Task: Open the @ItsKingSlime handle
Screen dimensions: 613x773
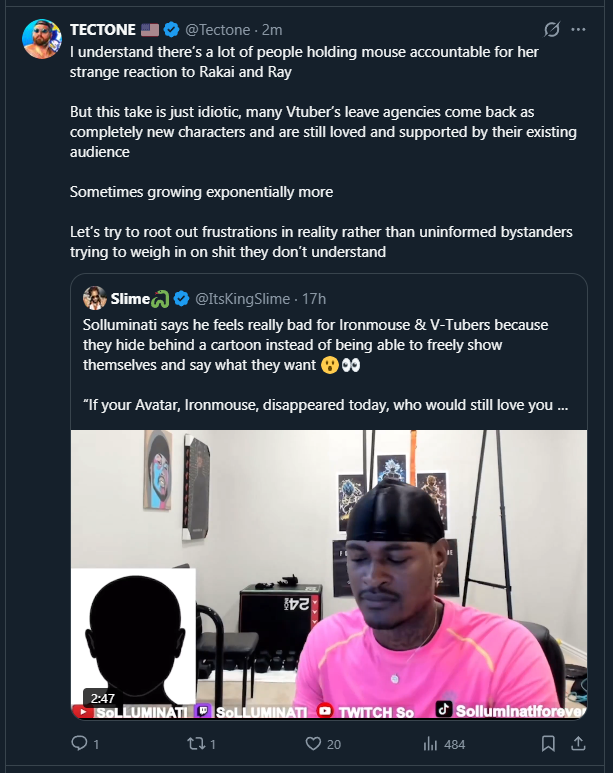Action: point(242,298)
